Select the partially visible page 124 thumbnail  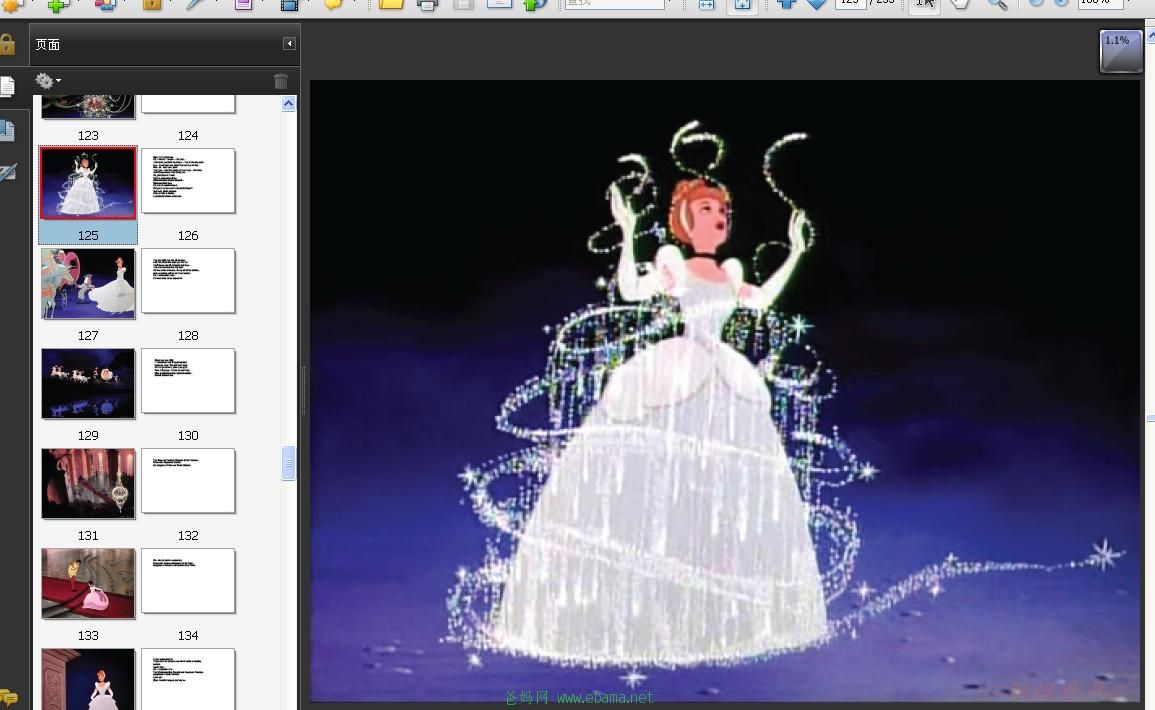pyautogui.click(x=188, y=104)
